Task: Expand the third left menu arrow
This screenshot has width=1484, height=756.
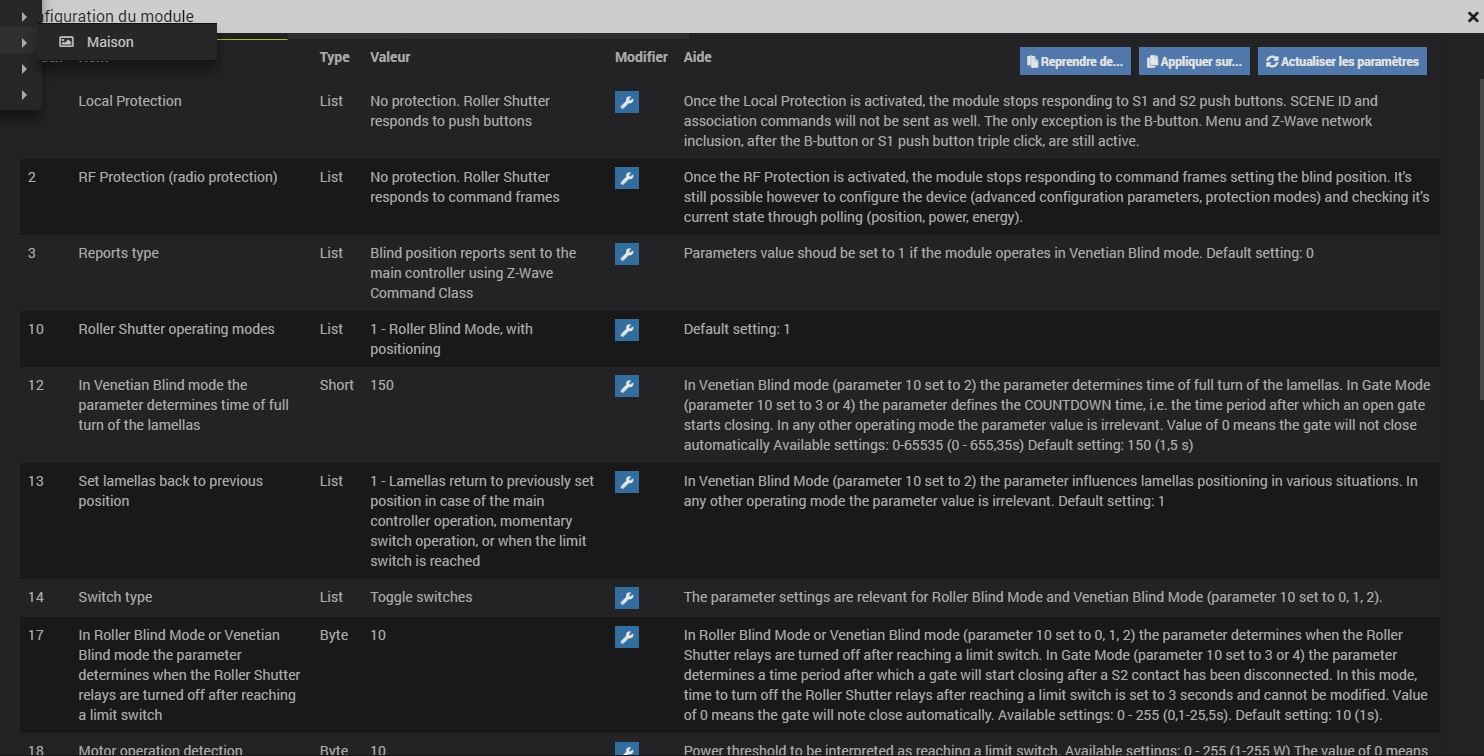Action: coord(24,69)
